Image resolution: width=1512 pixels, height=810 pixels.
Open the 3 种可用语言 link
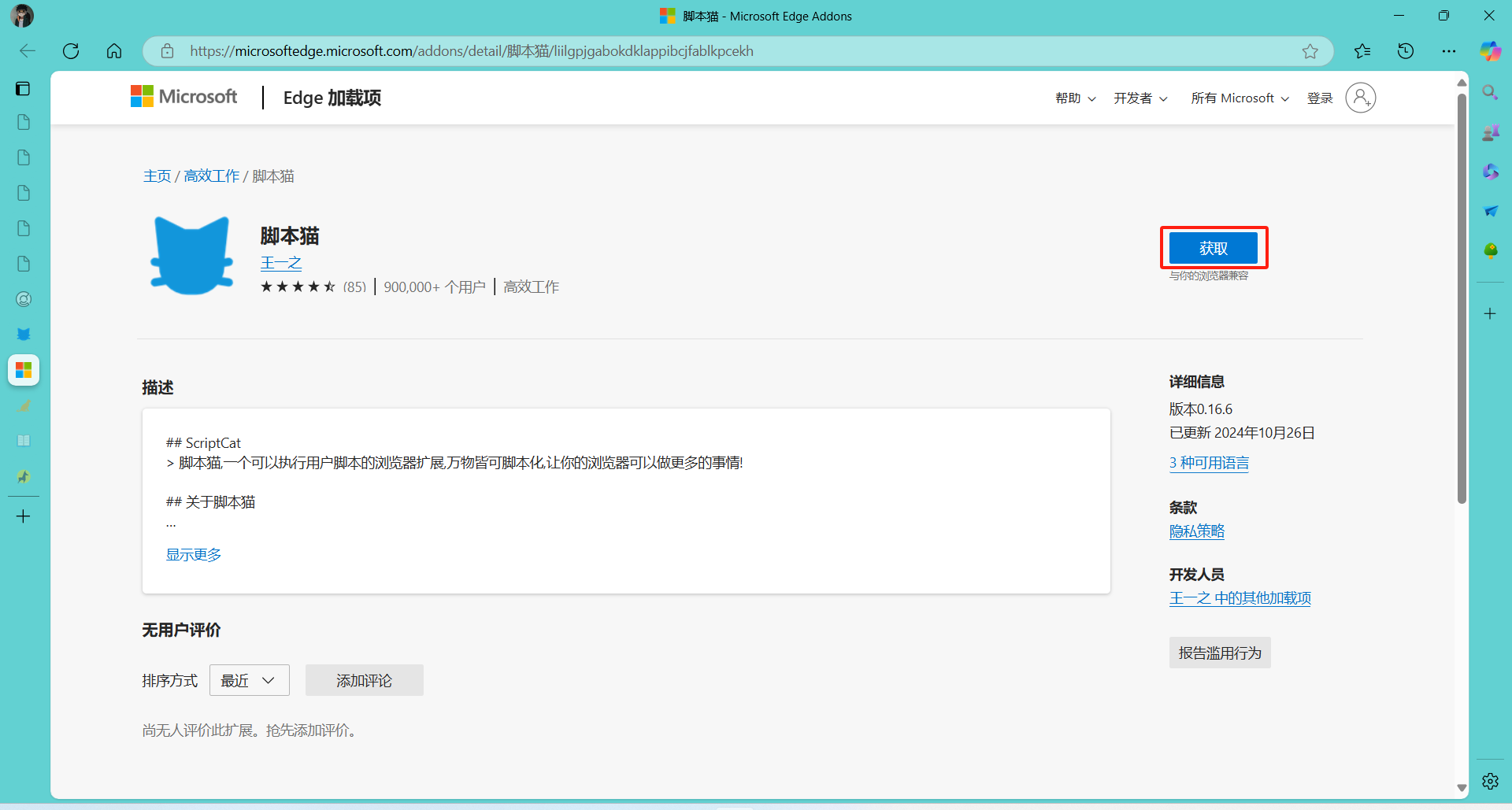[1209, 463]
